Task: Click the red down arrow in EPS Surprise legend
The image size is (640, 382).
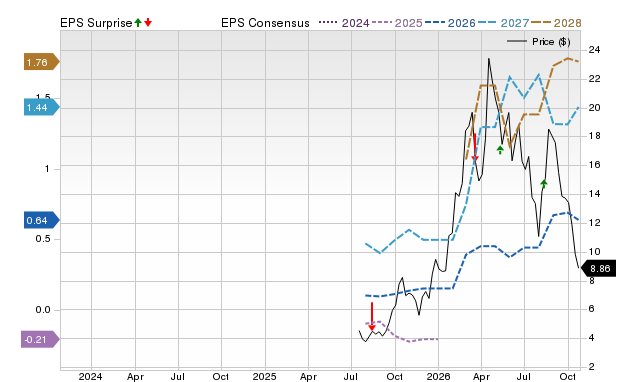Action: (148, 23)
